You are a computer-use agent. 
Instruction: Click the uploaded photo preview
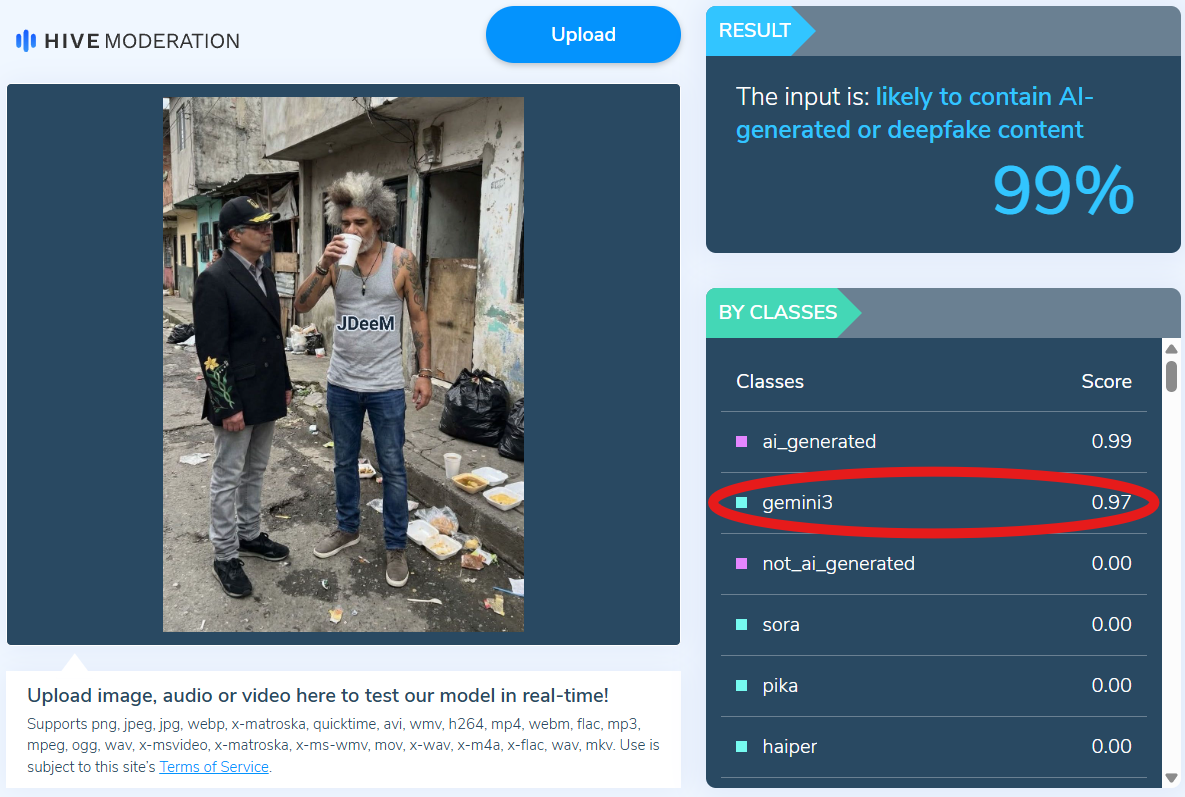tap(343, 364)
